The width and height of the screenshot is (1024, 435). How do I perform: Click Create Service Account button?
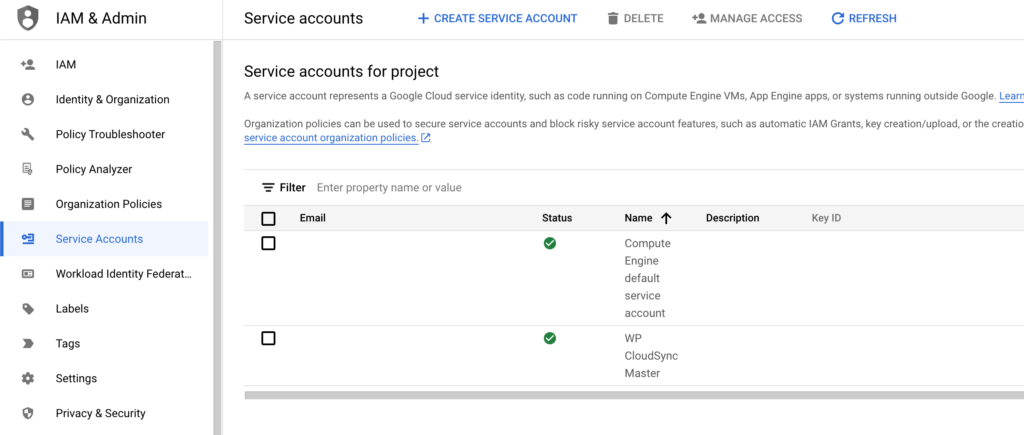coord(497,18)
